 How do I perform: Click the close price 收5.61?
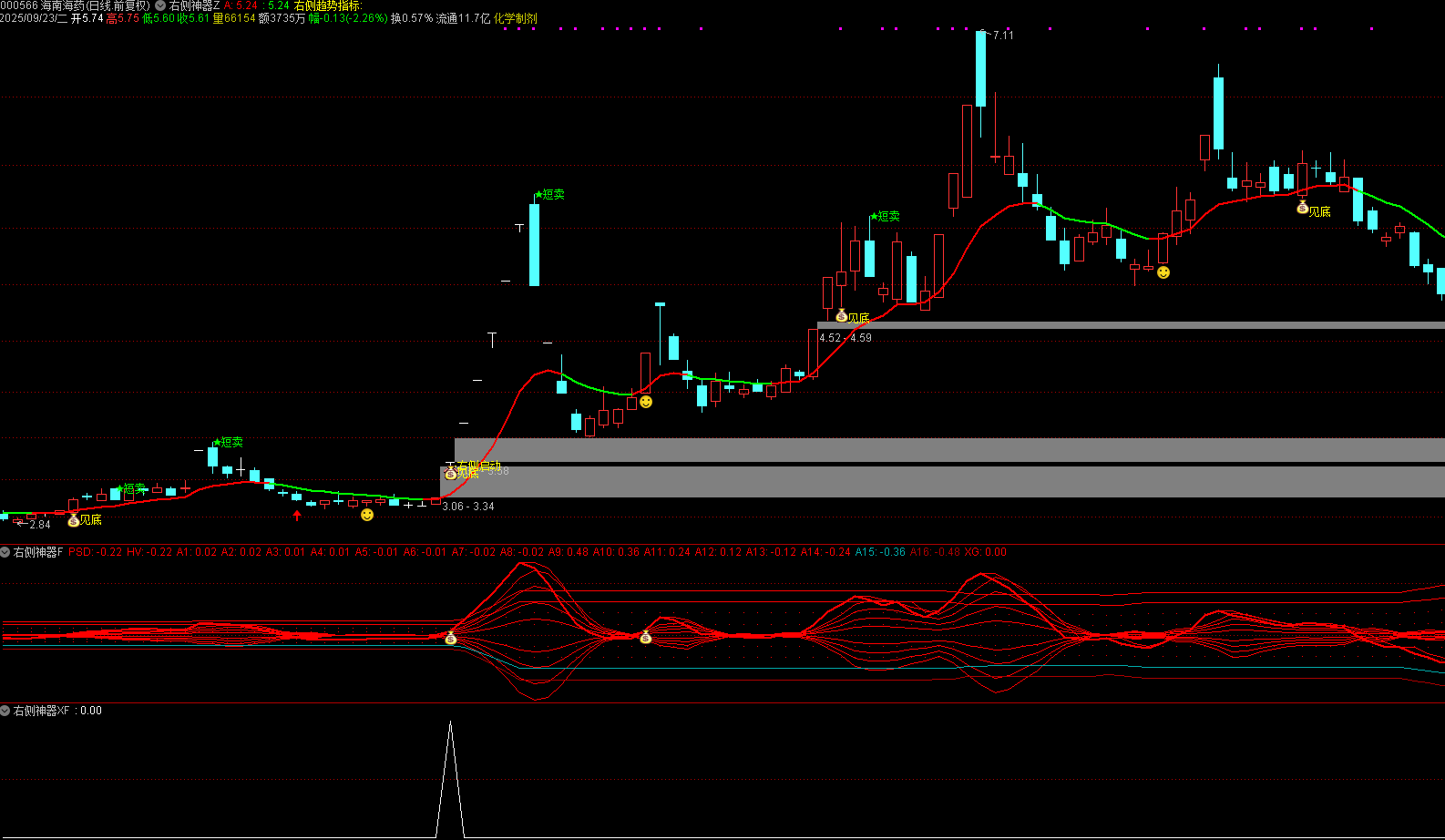(193, 18)
